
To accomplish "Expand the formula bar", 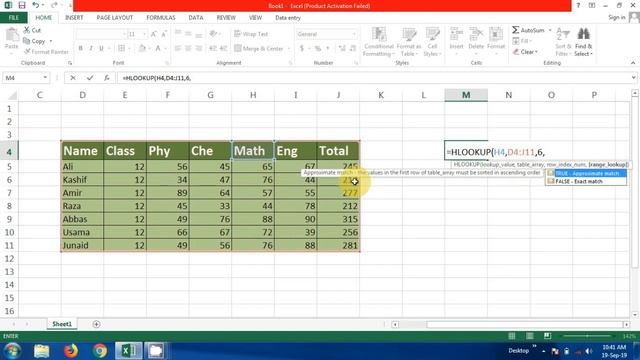I will click(x=633, y=78).
